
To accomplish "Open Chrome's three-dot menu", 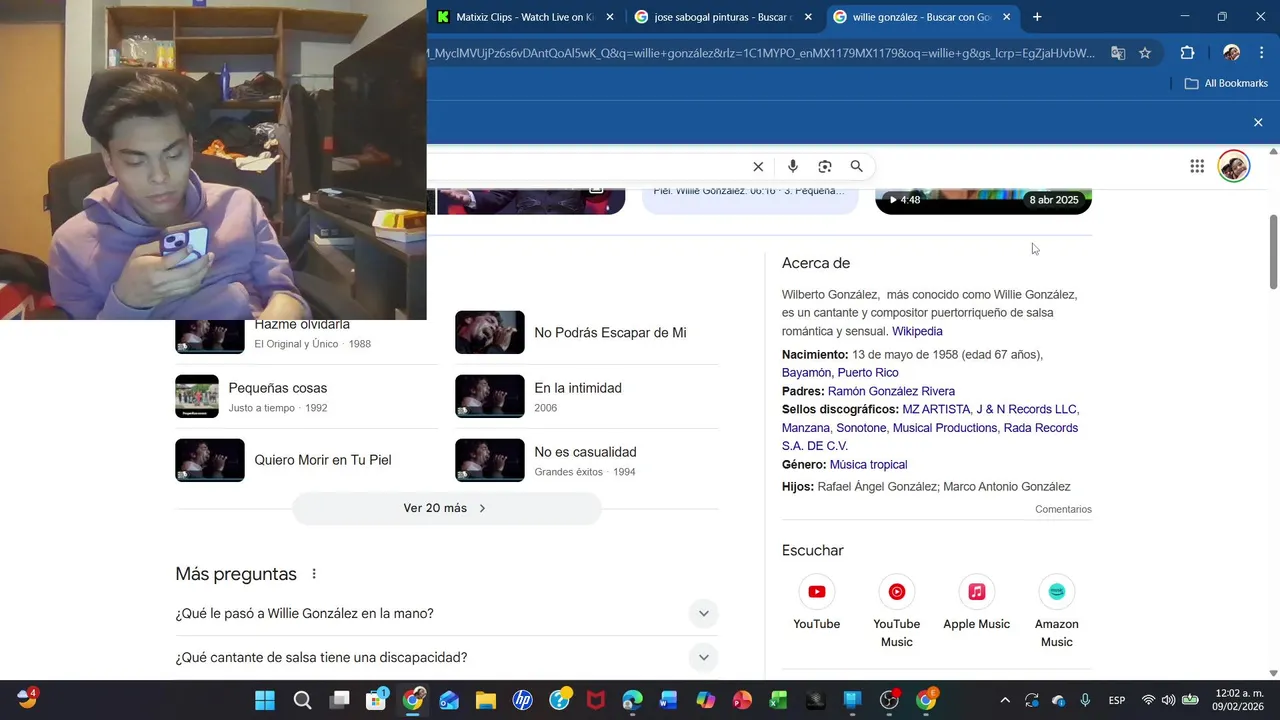I will [1260, 53].
